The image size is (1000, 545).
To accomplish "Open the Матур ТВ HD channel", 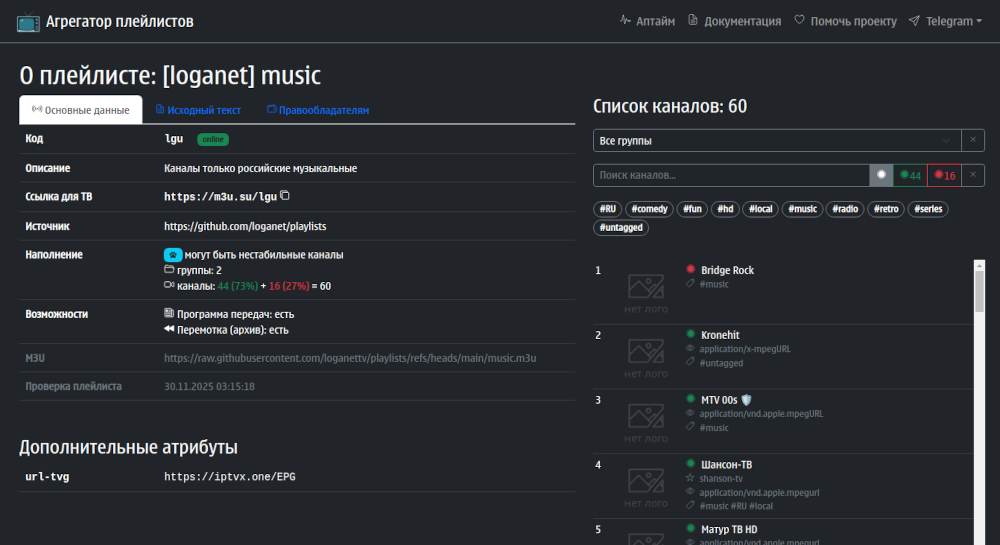I will tap(729, 529).
